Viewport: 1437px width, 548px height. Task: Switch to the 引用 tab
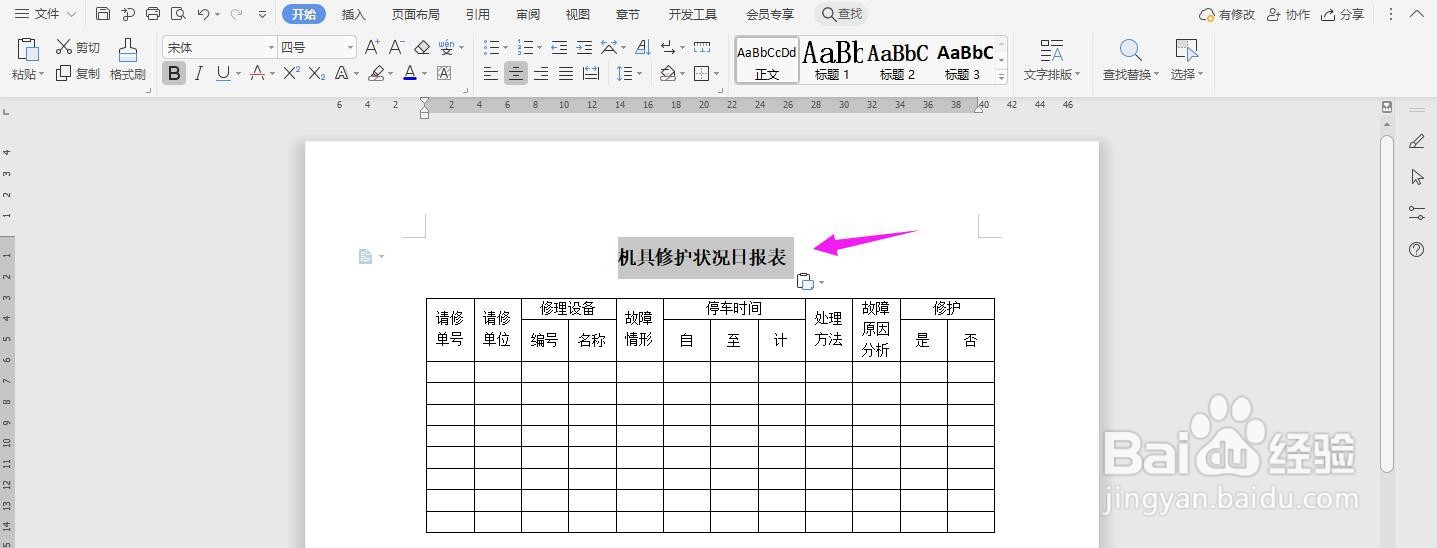pyautogui.click(x=478, y=14)
